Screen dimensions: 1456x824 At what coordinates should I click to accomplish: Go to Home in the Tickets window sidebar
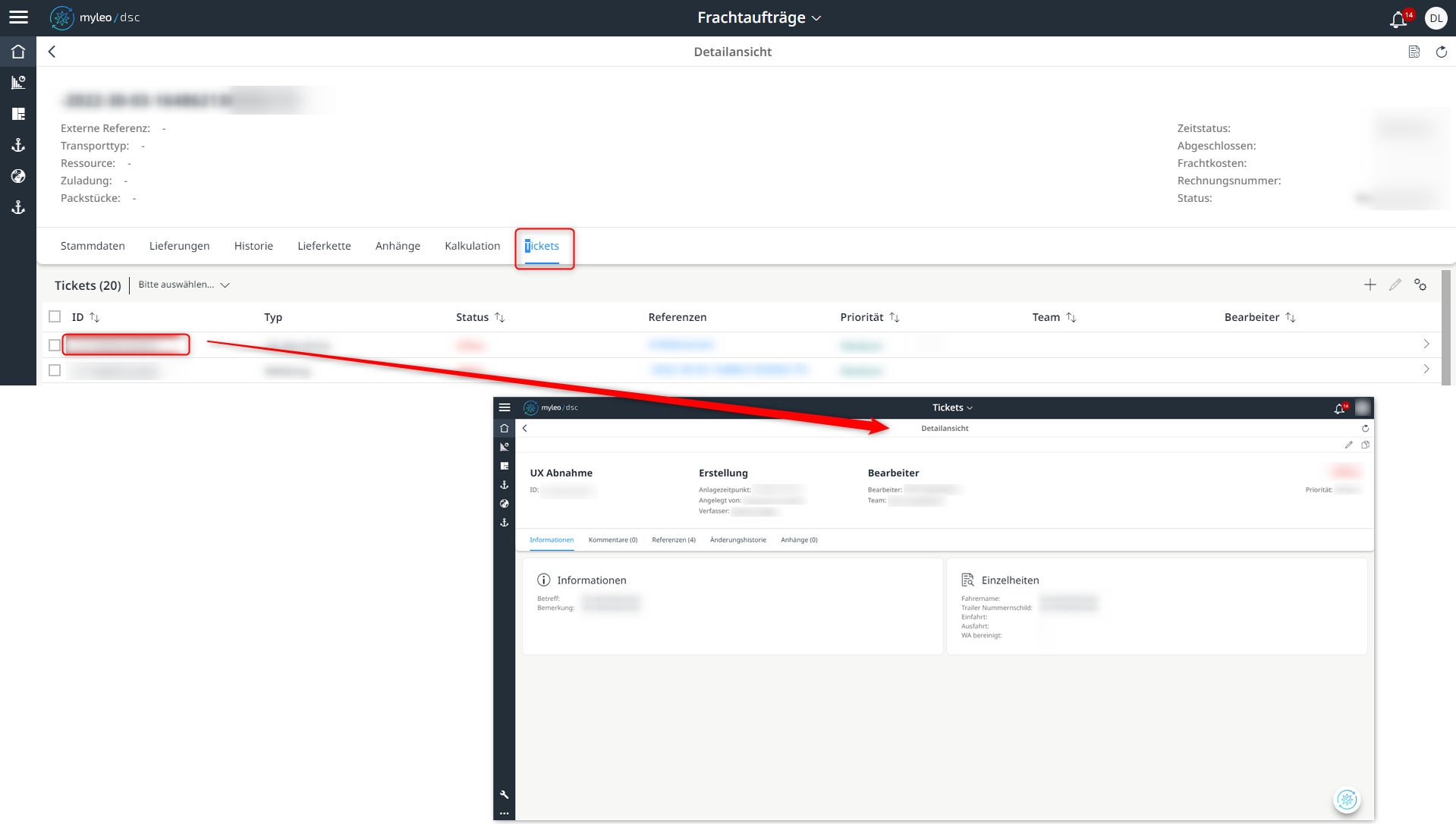click(x=505, y=428)
